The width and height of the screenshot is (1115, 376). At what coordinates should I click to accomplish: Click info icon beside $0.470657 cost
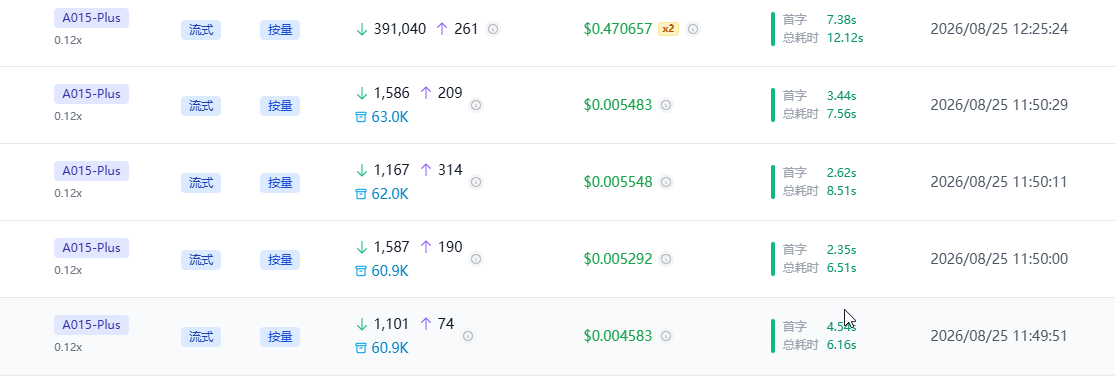693,29
